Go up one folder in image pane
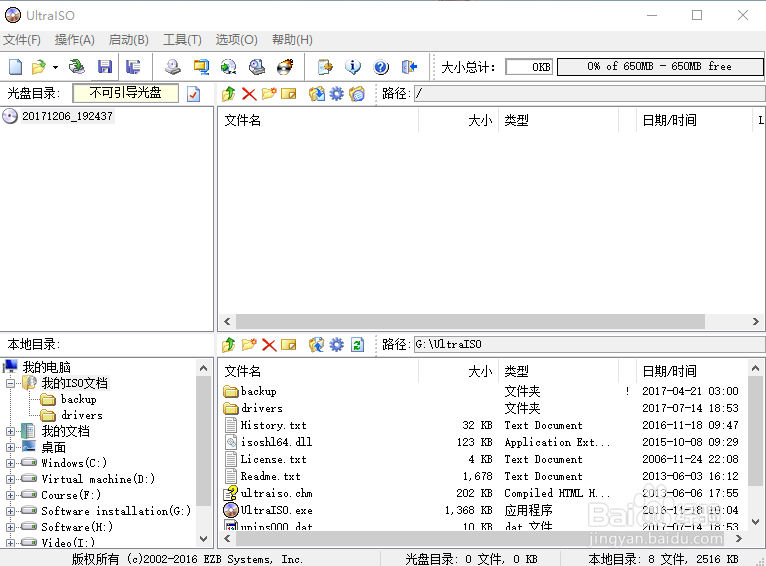 pyautogui.click(x=229, y=93)
